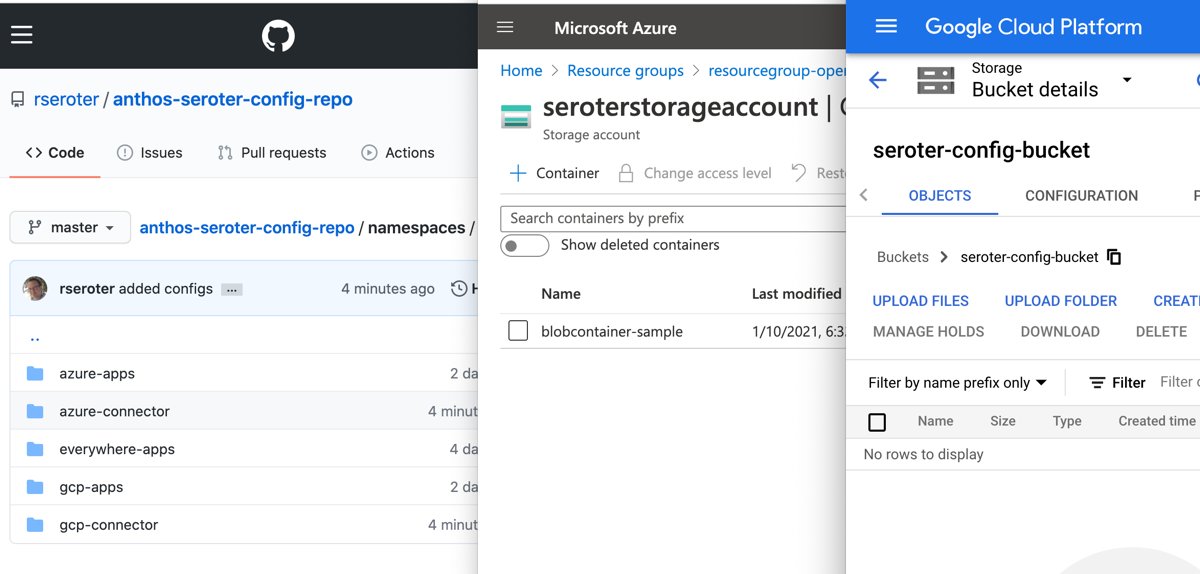This screenshot has width=1200, height=574.
Task: Open commit history clock icon
Action: point(459,289)
